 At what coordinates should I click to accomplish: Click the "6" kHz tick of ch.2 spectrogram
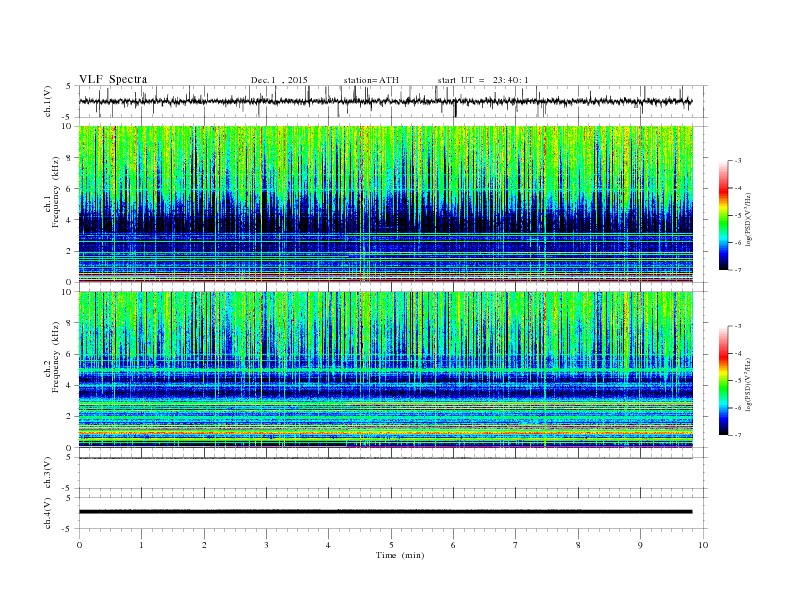click(x=69, y=354)
